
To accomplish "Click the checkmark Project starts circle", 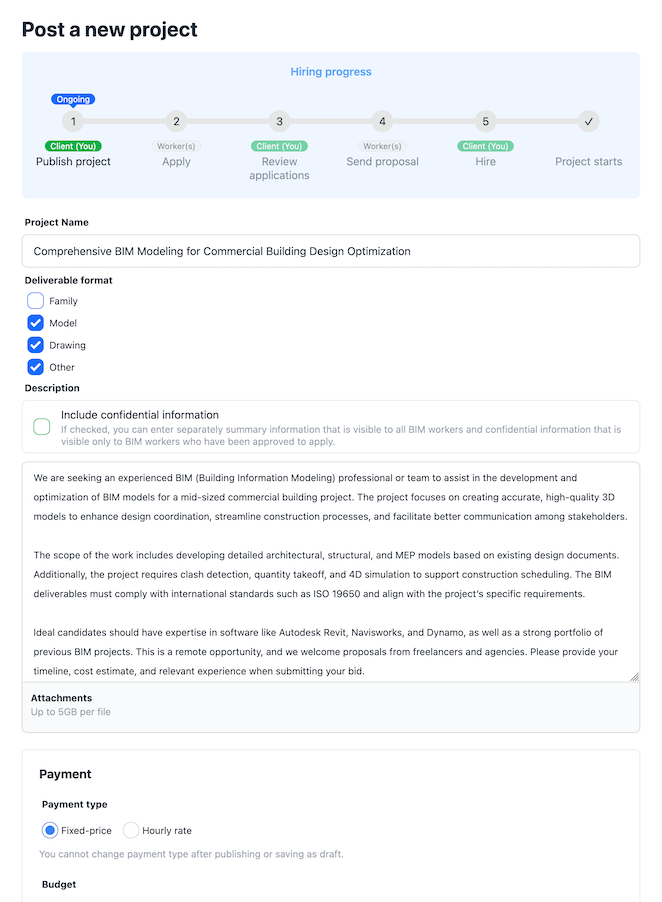I will pyautogui.click(x=588, y=121).
